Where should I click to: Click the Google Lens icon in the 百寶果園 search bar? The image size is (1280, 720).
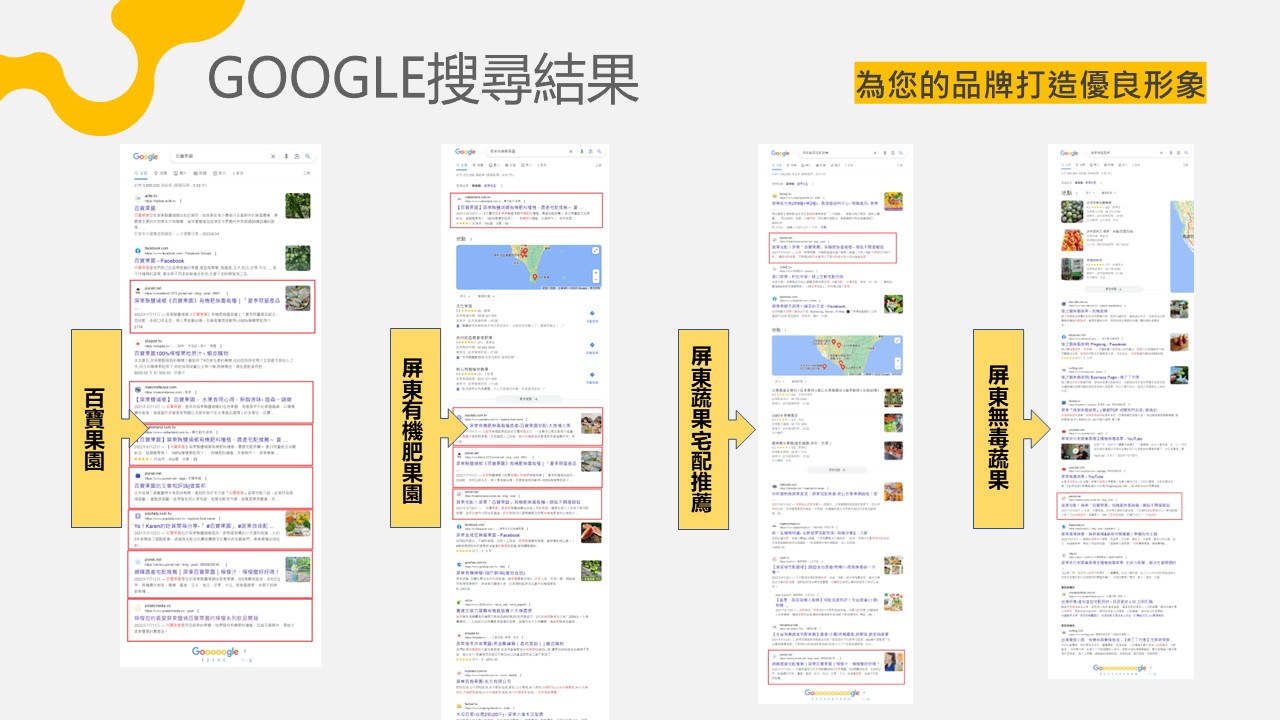click(x=297, y=156)
